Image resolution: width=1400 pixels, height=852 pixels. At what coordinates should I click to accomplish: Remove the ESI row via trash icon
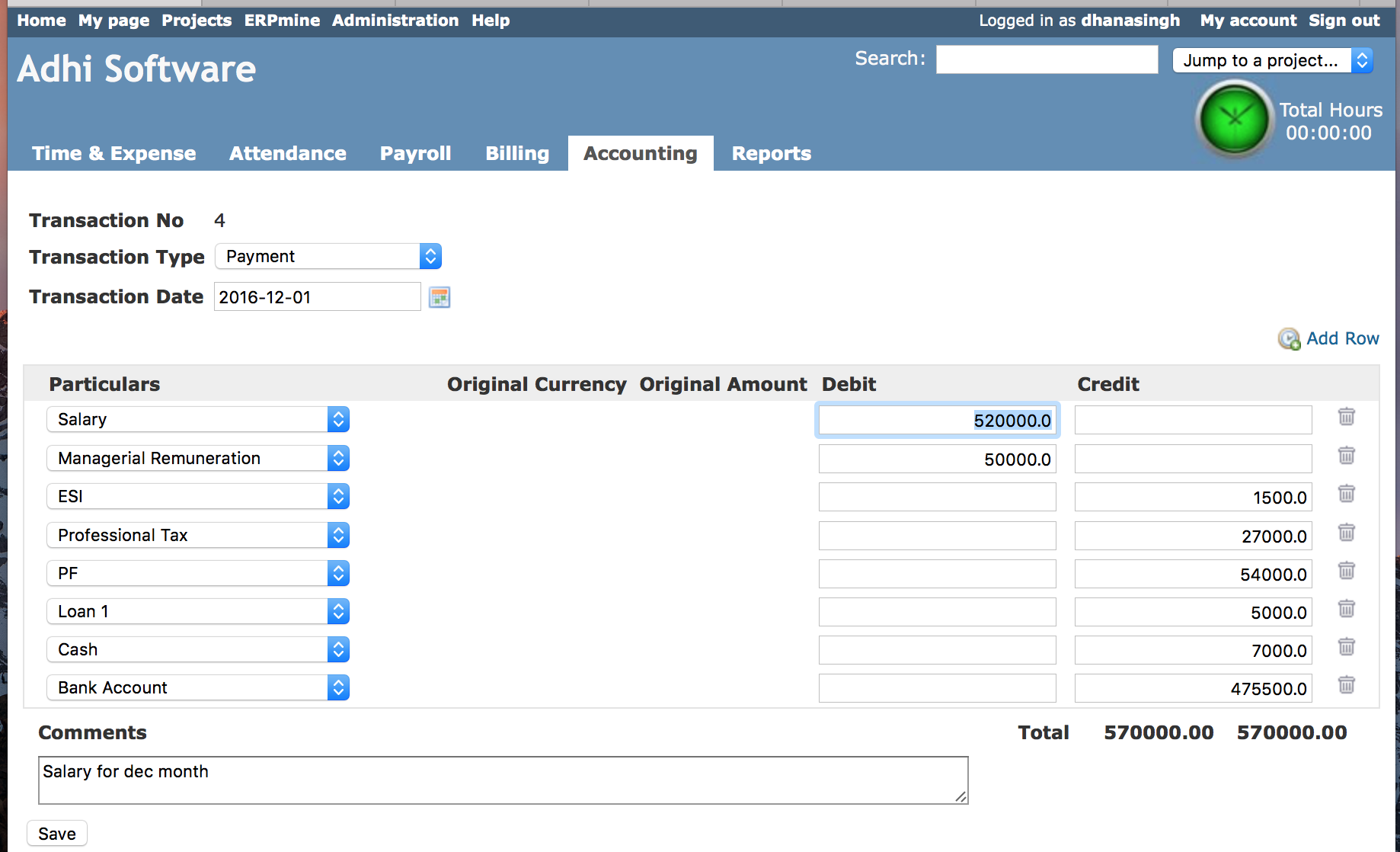tap(1346, 494)
